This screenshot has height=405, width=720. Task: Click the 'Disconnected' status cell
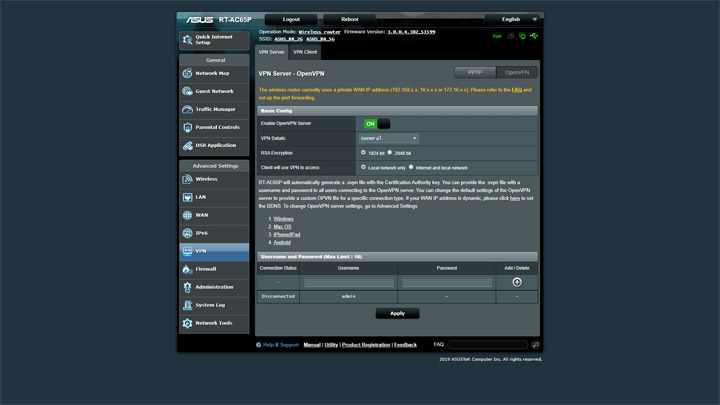point(278,297)
